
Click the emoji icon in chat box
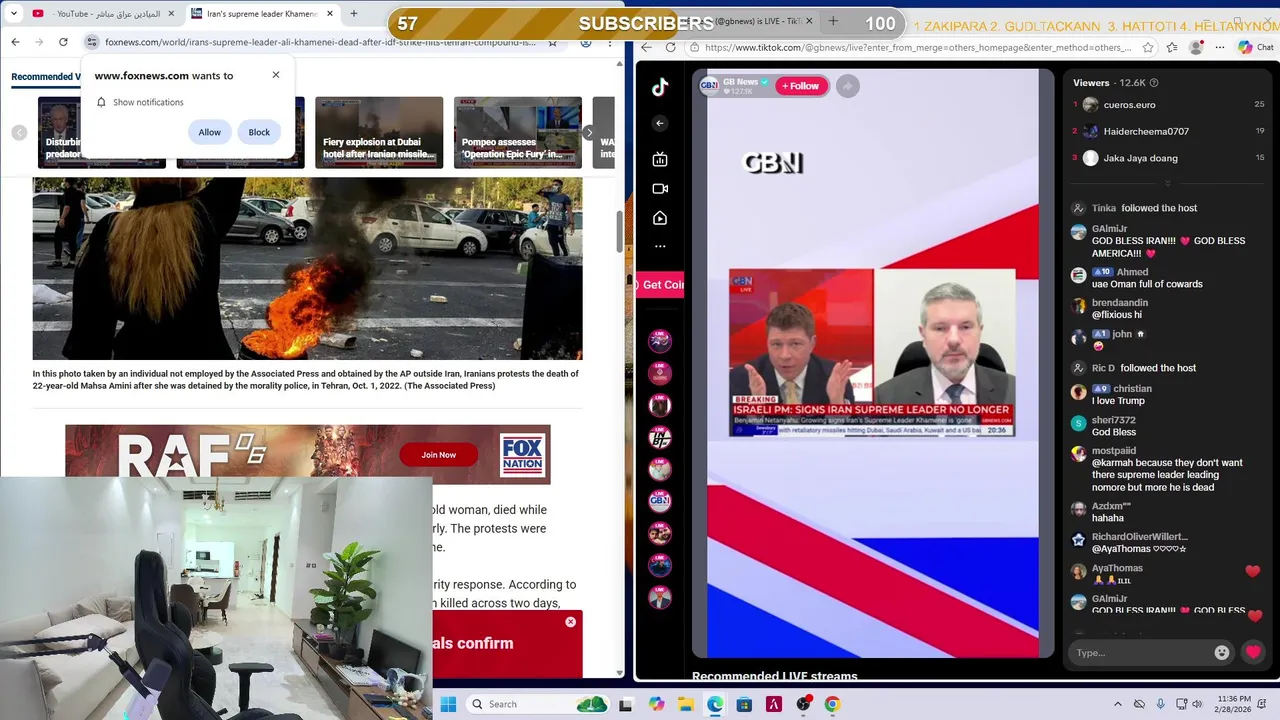tap(1221, 652)
